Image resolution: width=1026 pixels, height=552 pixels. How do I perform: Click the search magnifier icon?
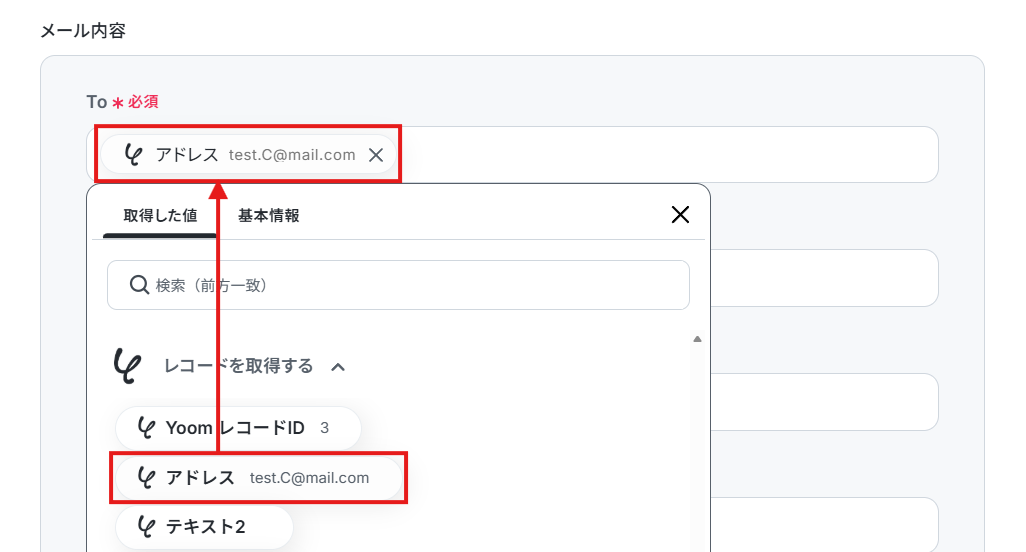139,285
